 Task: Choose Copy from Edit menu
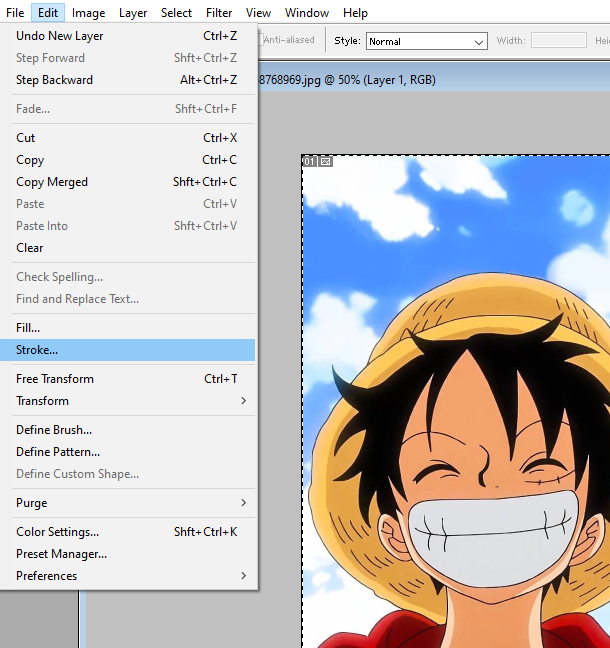click(x=127, y=160)
